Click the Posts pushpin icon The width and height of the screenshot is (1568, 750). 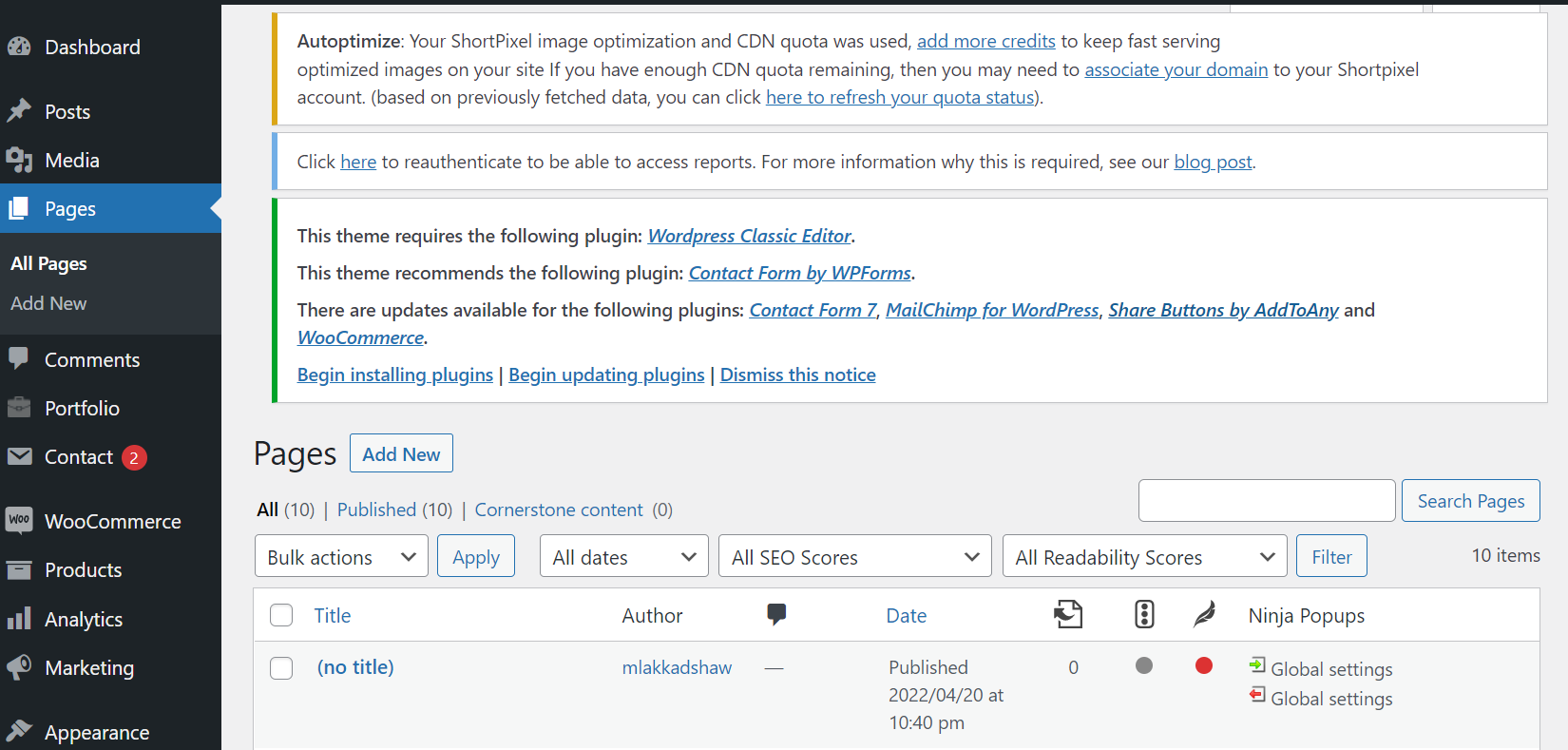coord(19,111)
